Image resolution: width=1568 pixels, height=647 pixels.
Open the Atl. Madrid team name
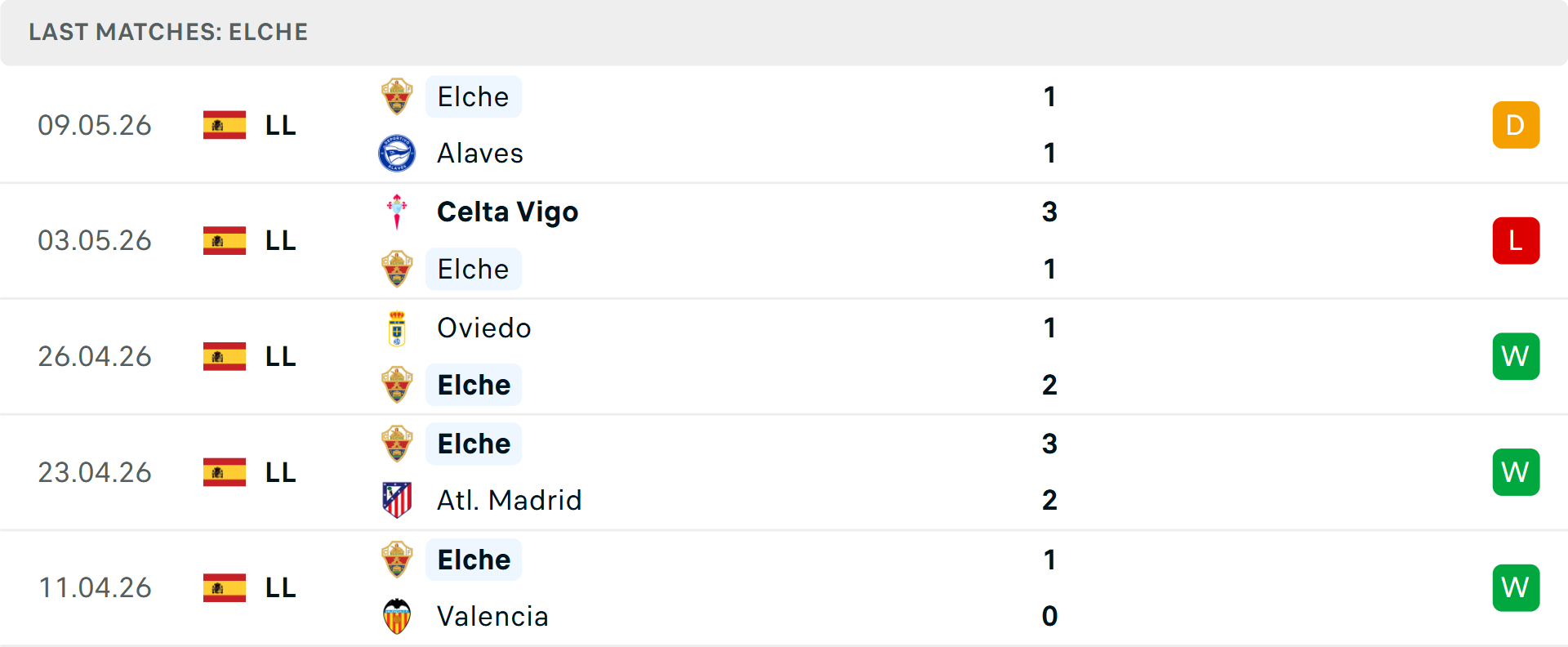(x=510, y=500)
